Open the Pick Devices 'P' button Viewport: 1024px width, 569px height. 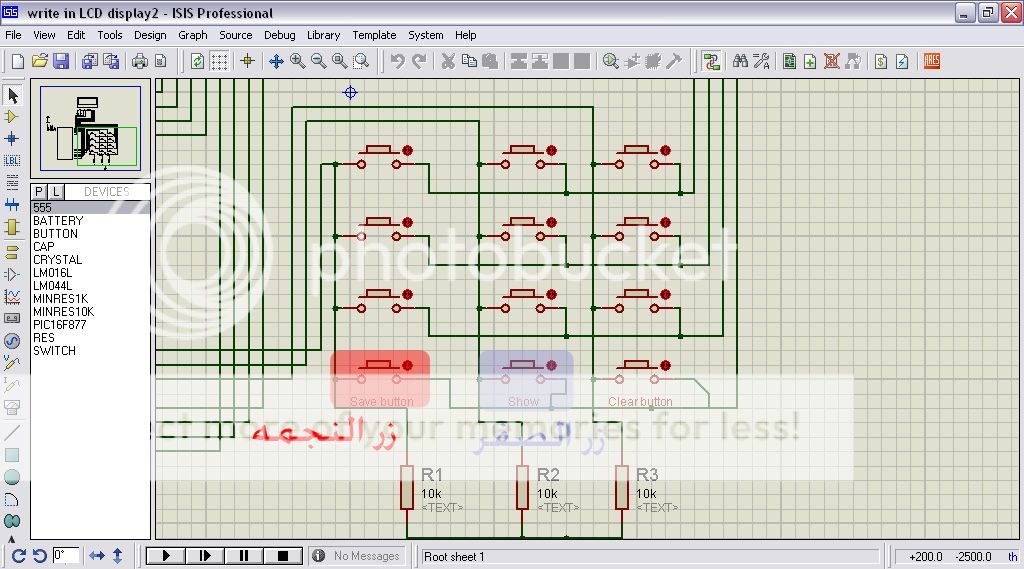(x=39, y=191)
